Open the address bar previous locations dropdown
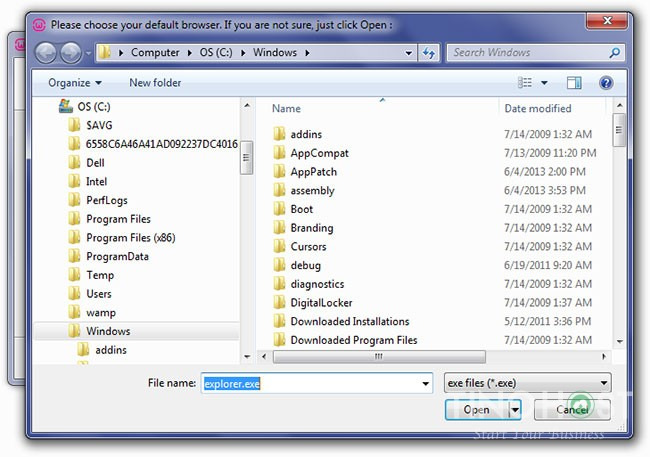The height and width of the screenshot is (457, 650). click(x=408, y=53)
